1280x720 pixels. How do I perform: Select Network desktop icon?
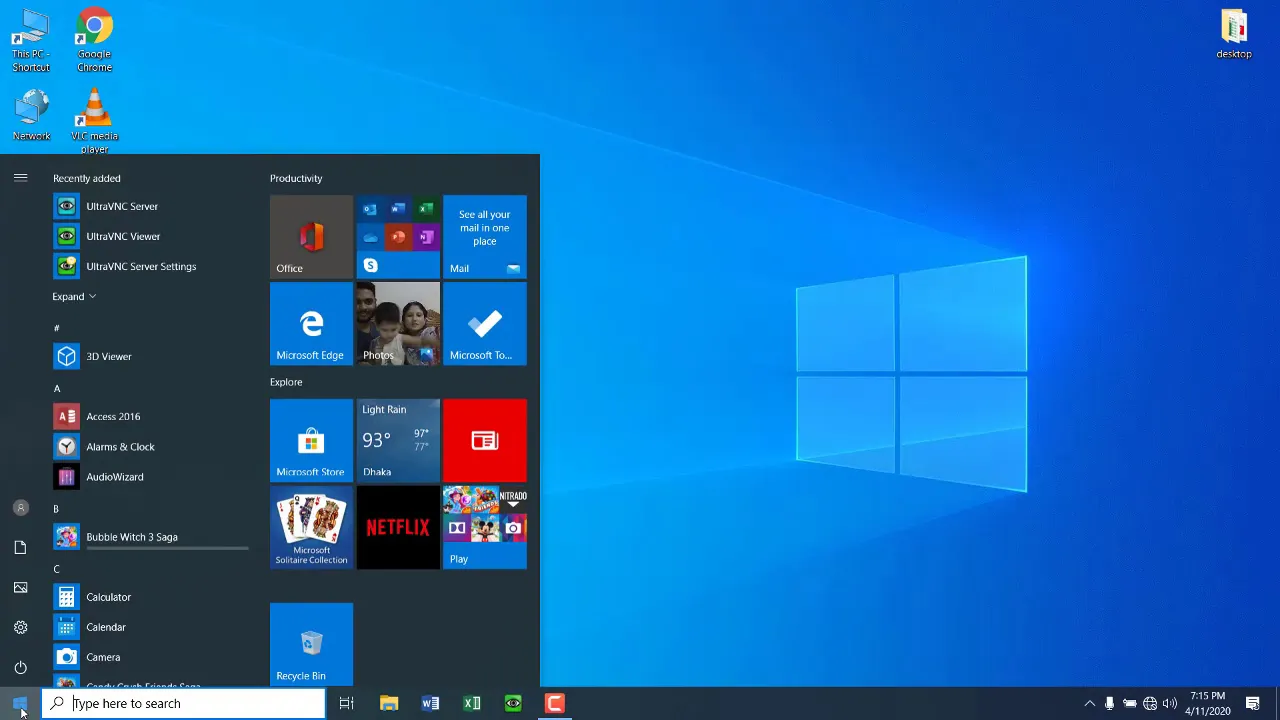pos(31,115)
